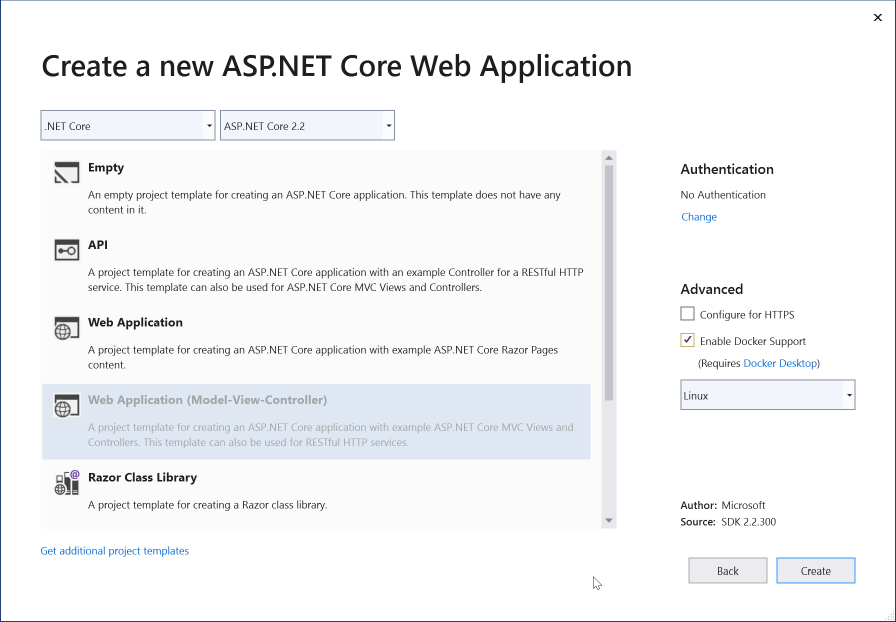
Task: Click the Author 'Microsoft' text
Action: [743, 505]
